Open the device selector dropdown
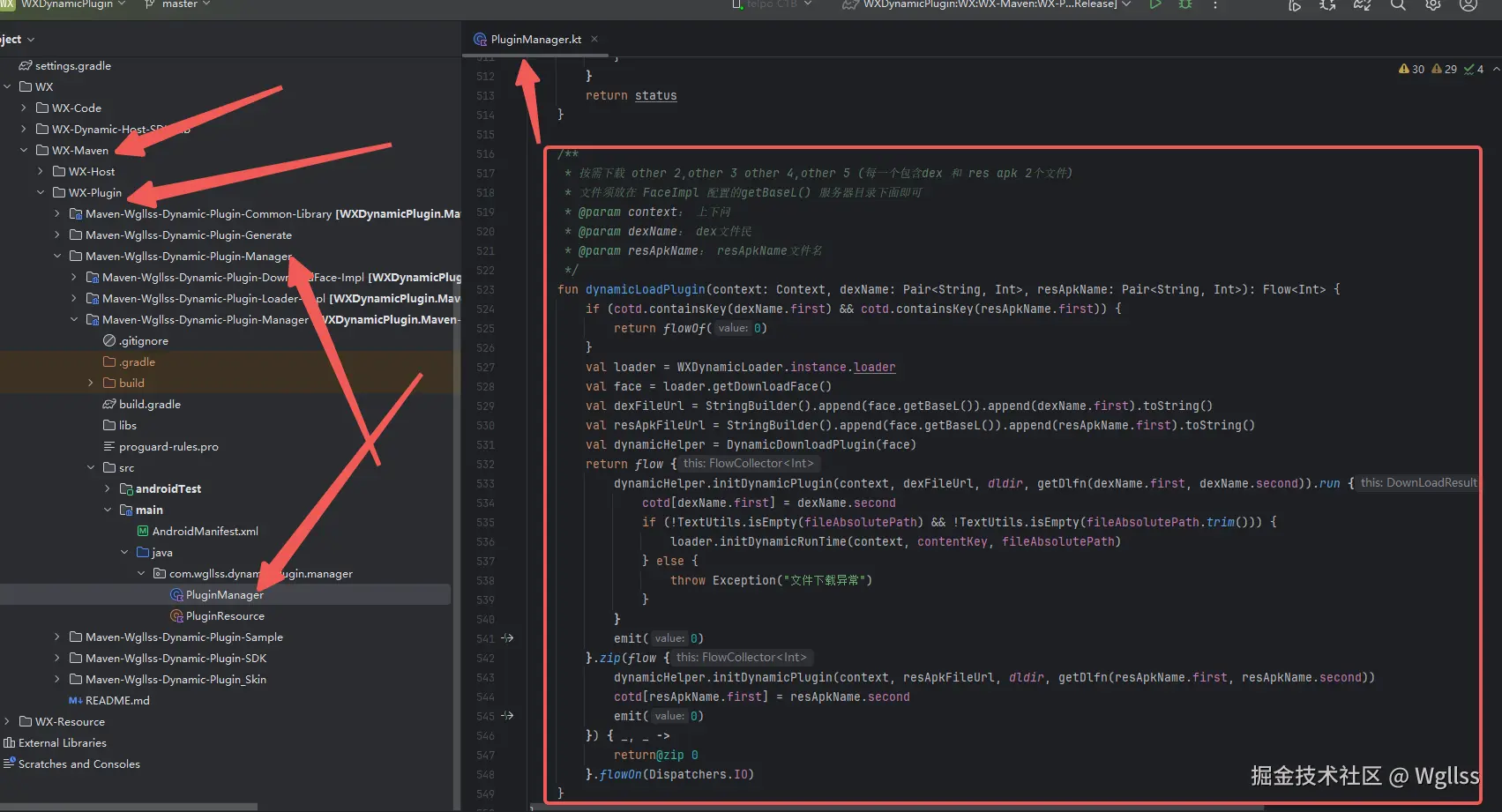1502x812 pixels. [773, 4]
